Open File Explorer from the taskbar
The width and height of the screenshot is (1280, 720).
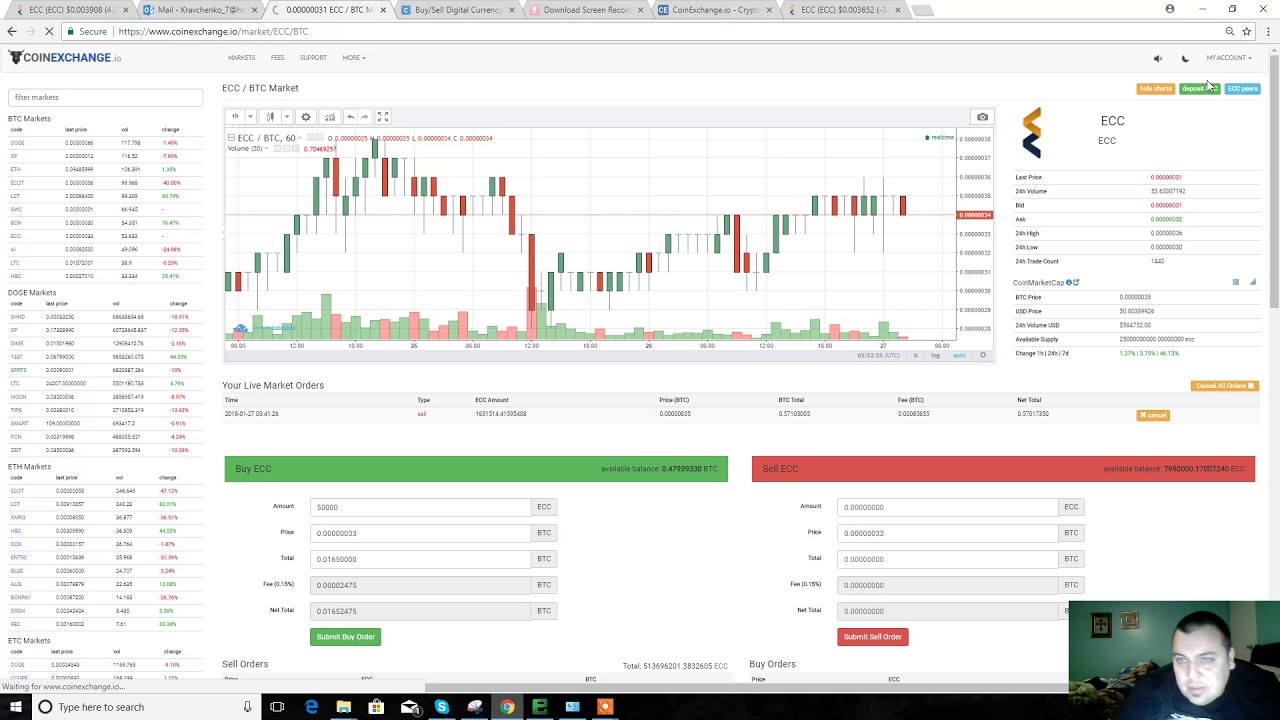(344, 707)
